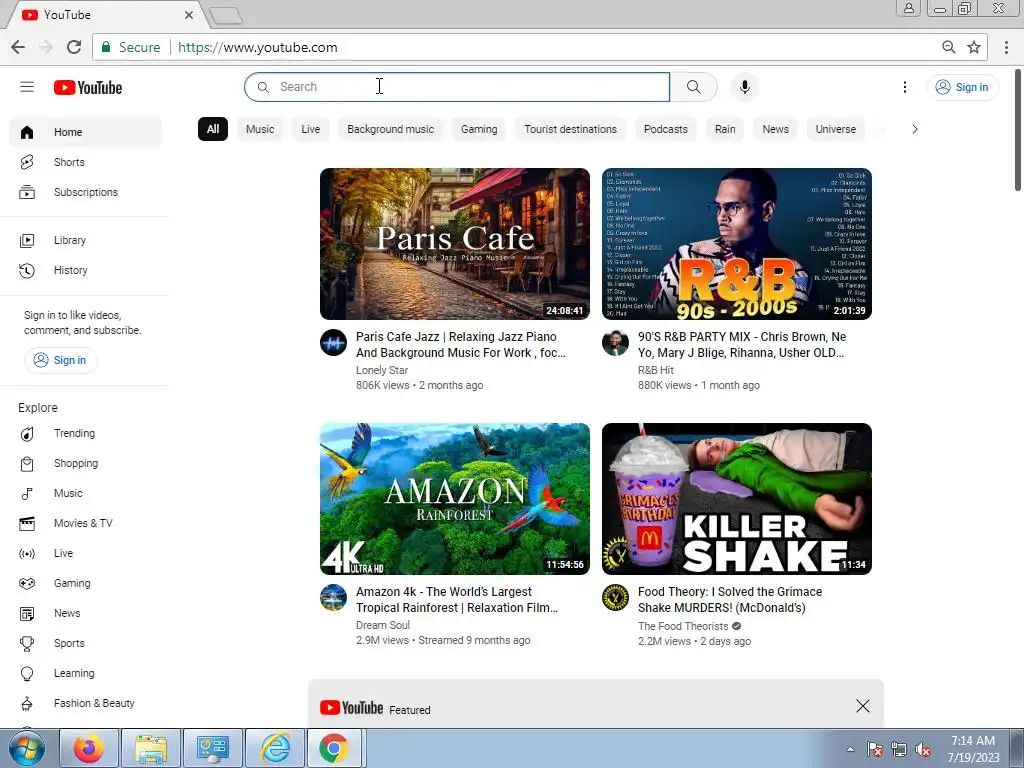
Task: Click the Learning lightbulb icon
Action: [x=27, y=673]
